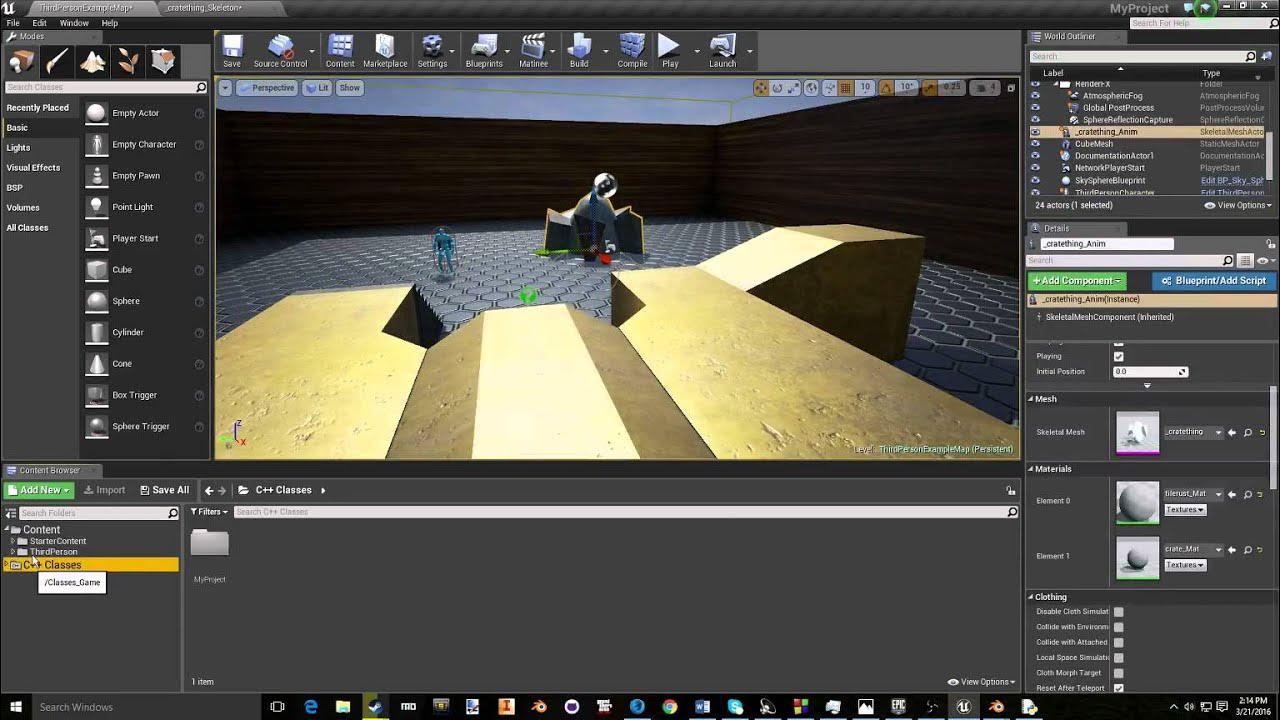
Task: Toggle world coordinate system globe icon
Action: 812,88
